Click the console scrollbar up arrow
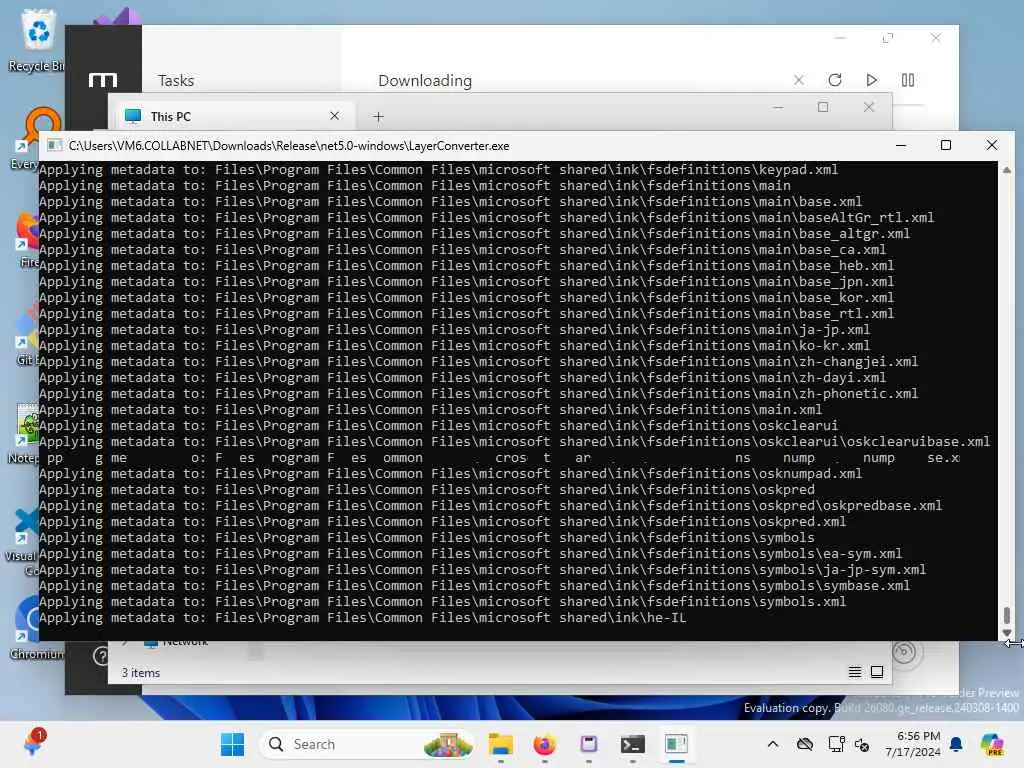This screenshot has width=1024, height=768. tap(1006, 170)
